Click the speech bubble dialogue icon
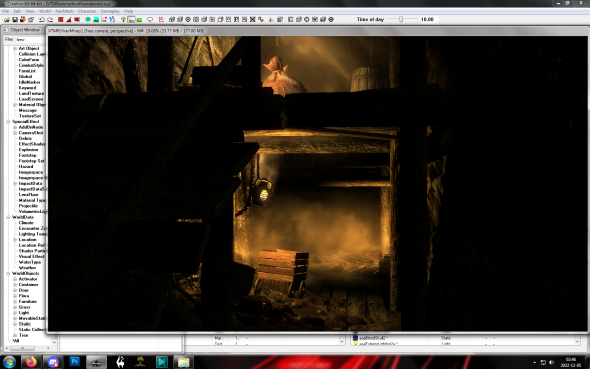590x369 pixels. coord(150,19)
